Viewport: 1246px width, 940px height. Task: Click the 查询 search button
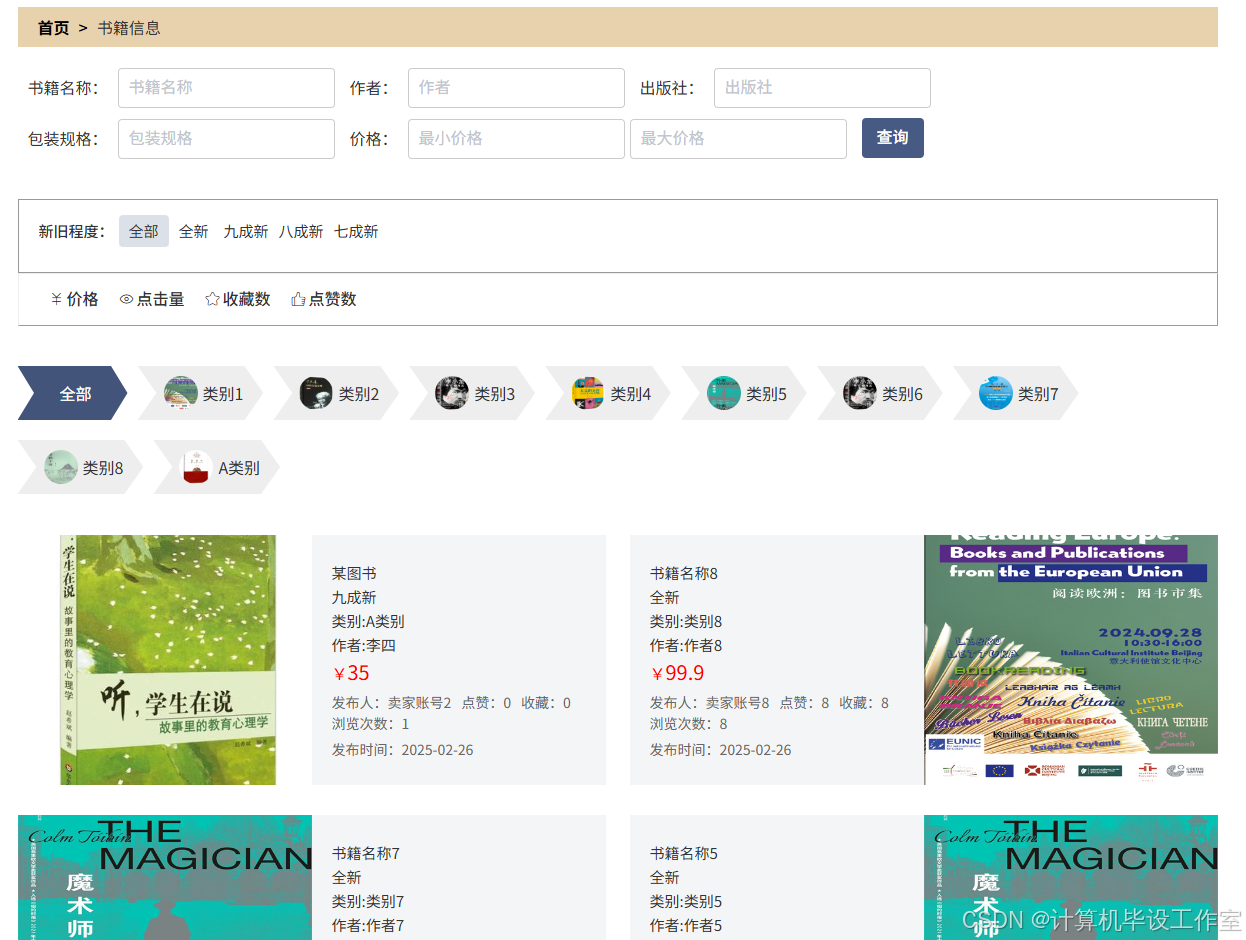tap(893, 138)
